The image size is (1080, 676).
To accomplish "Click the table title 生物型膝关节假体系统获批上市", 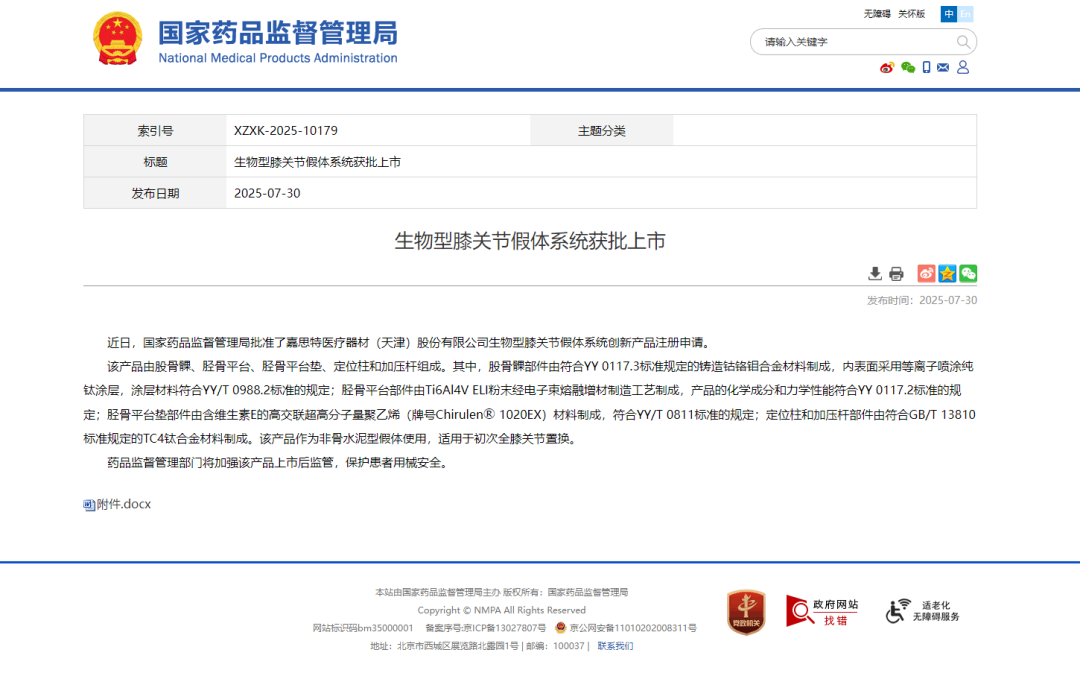I will point(317,162).
